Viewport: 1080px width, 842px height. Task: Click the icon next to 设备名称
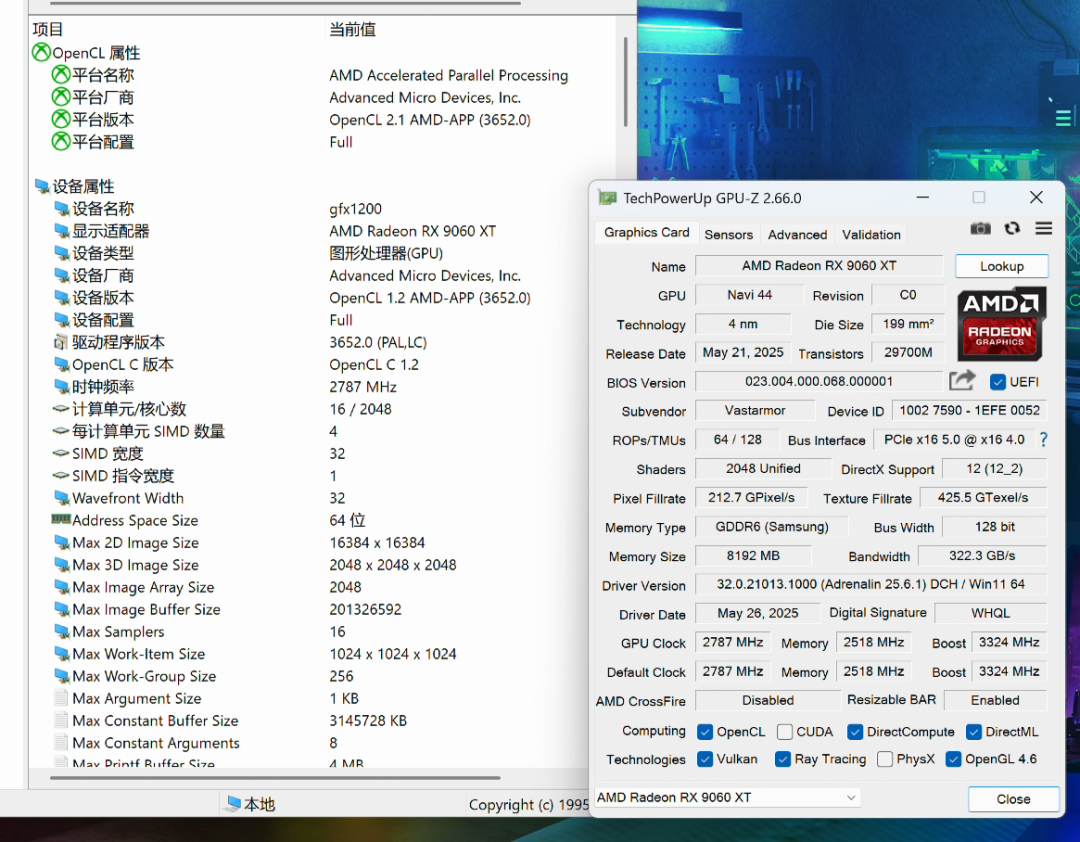click(x=62, y=208)
